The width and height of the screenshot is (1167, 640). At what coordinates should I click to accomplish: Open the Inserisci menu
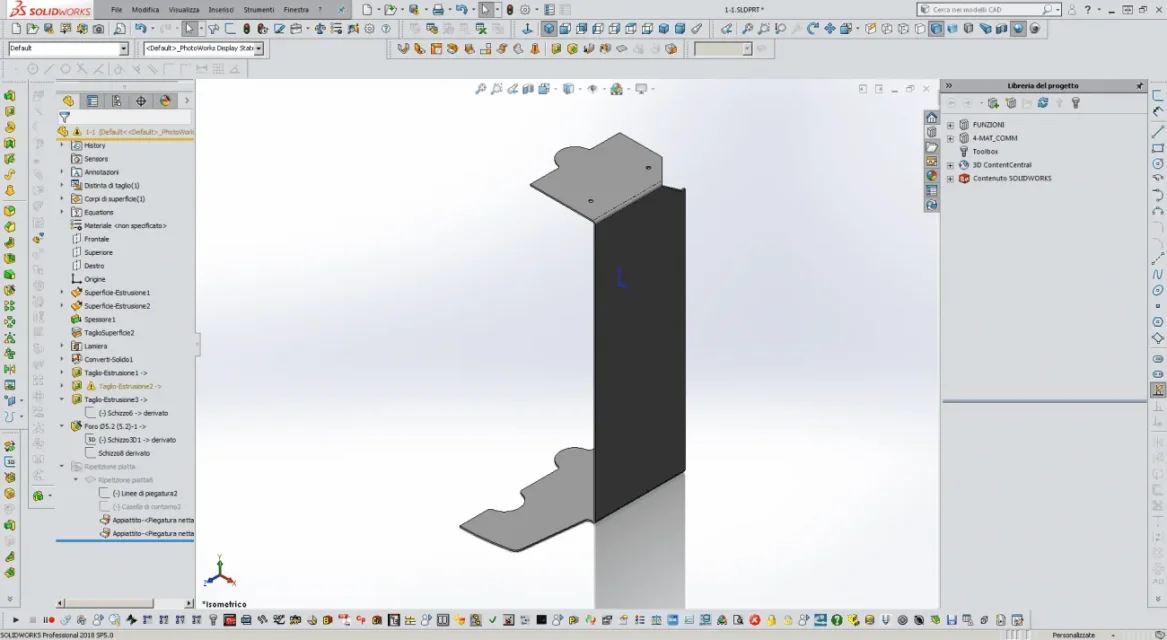tap(221, 10)
